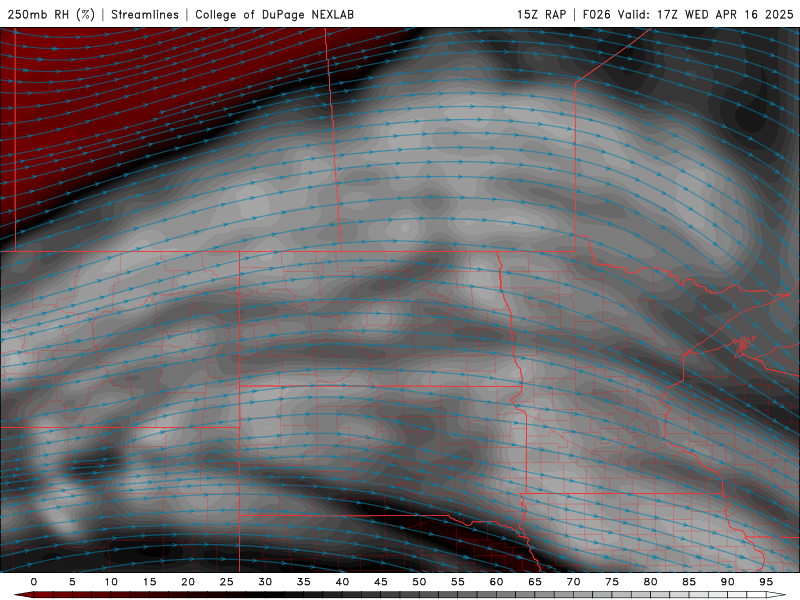Viewport: 800px width, 600px height.
Task: Click "F026 Valid: 17Z WED APR 16 2025" text
Action: pyautogui.click(x=688, y=14)
